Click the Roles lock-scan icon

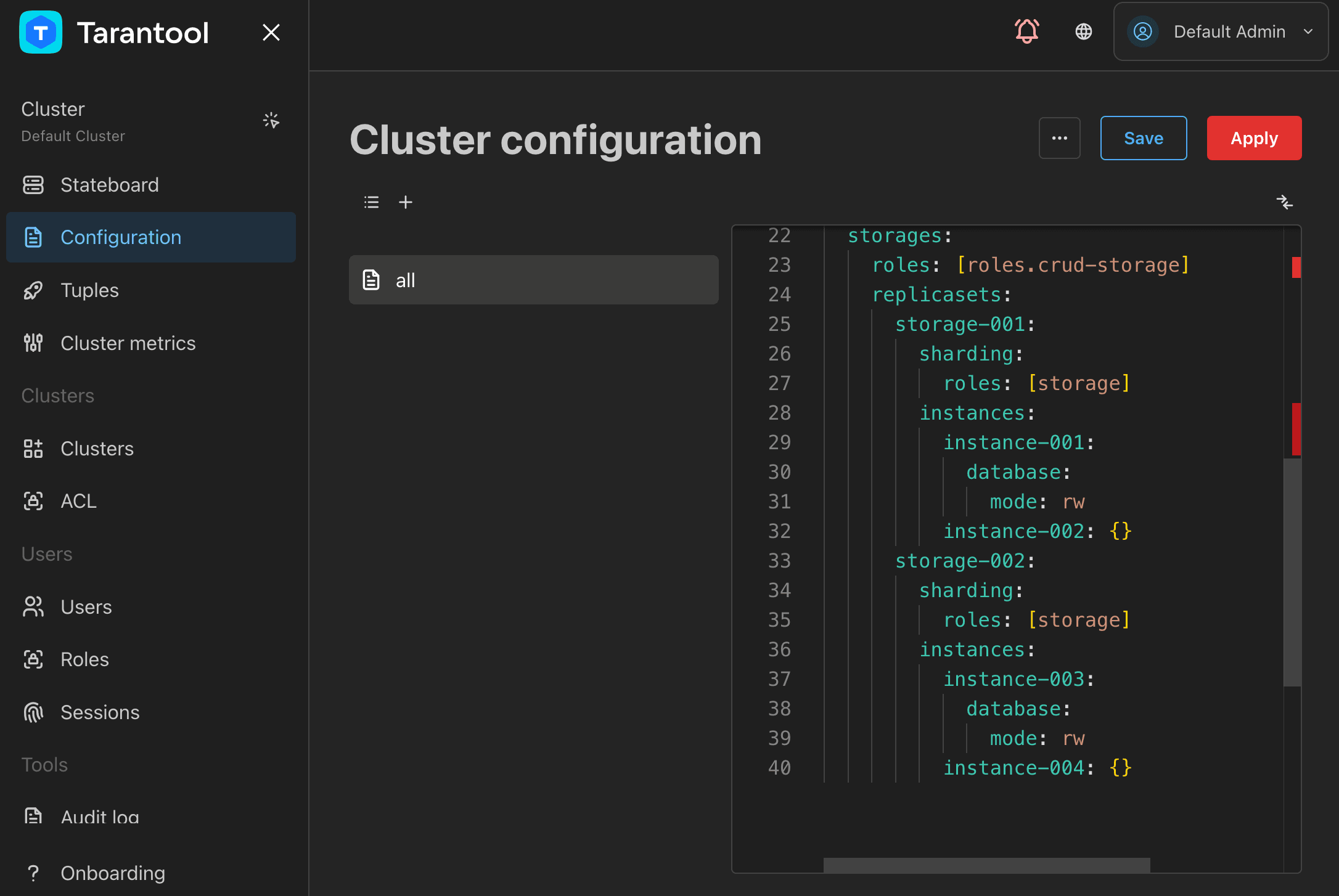[x=33, y=659]
